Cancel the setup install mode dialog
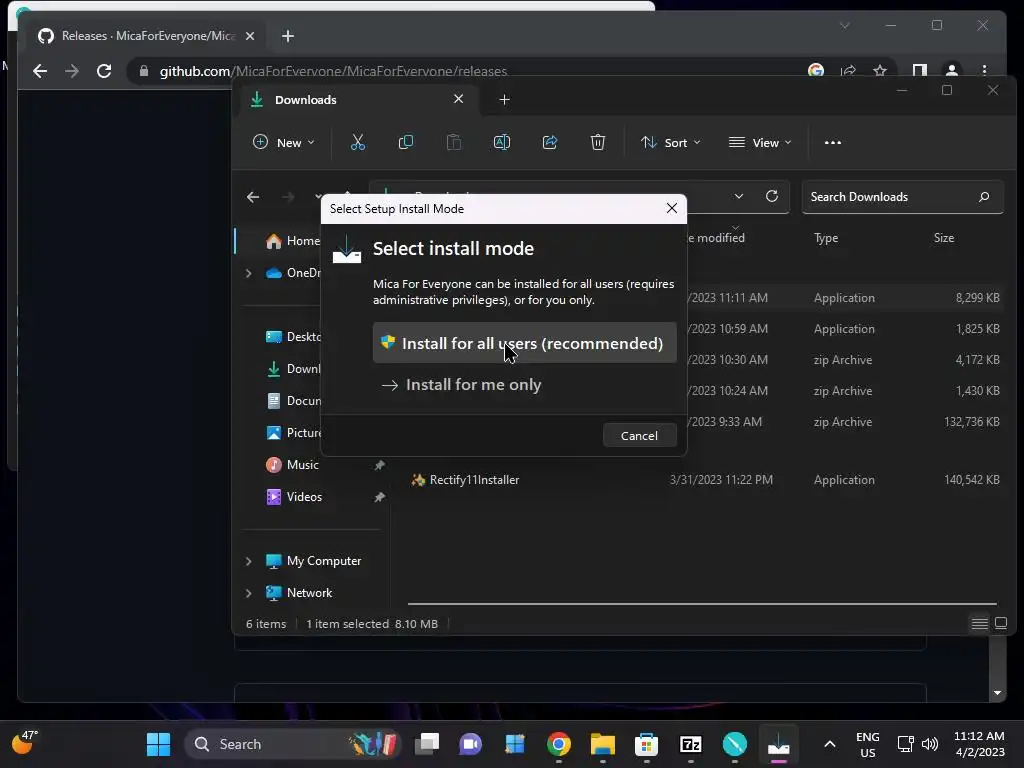The image size is (1024, 768). (639, 436)
